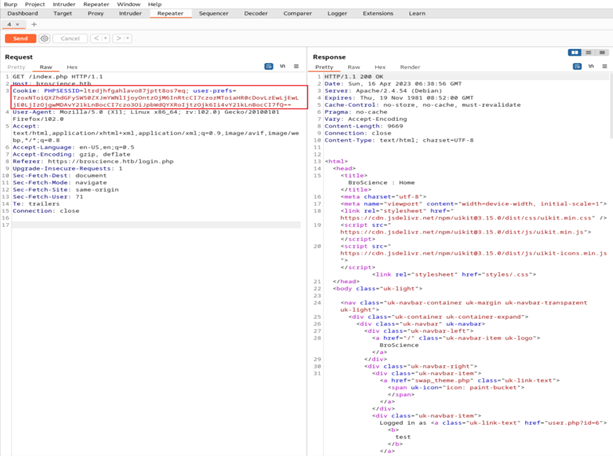The height and width of the screenshot is (456, 613).
Task: Switch to the Sequencer tab
Action: (x=213, y=13)
